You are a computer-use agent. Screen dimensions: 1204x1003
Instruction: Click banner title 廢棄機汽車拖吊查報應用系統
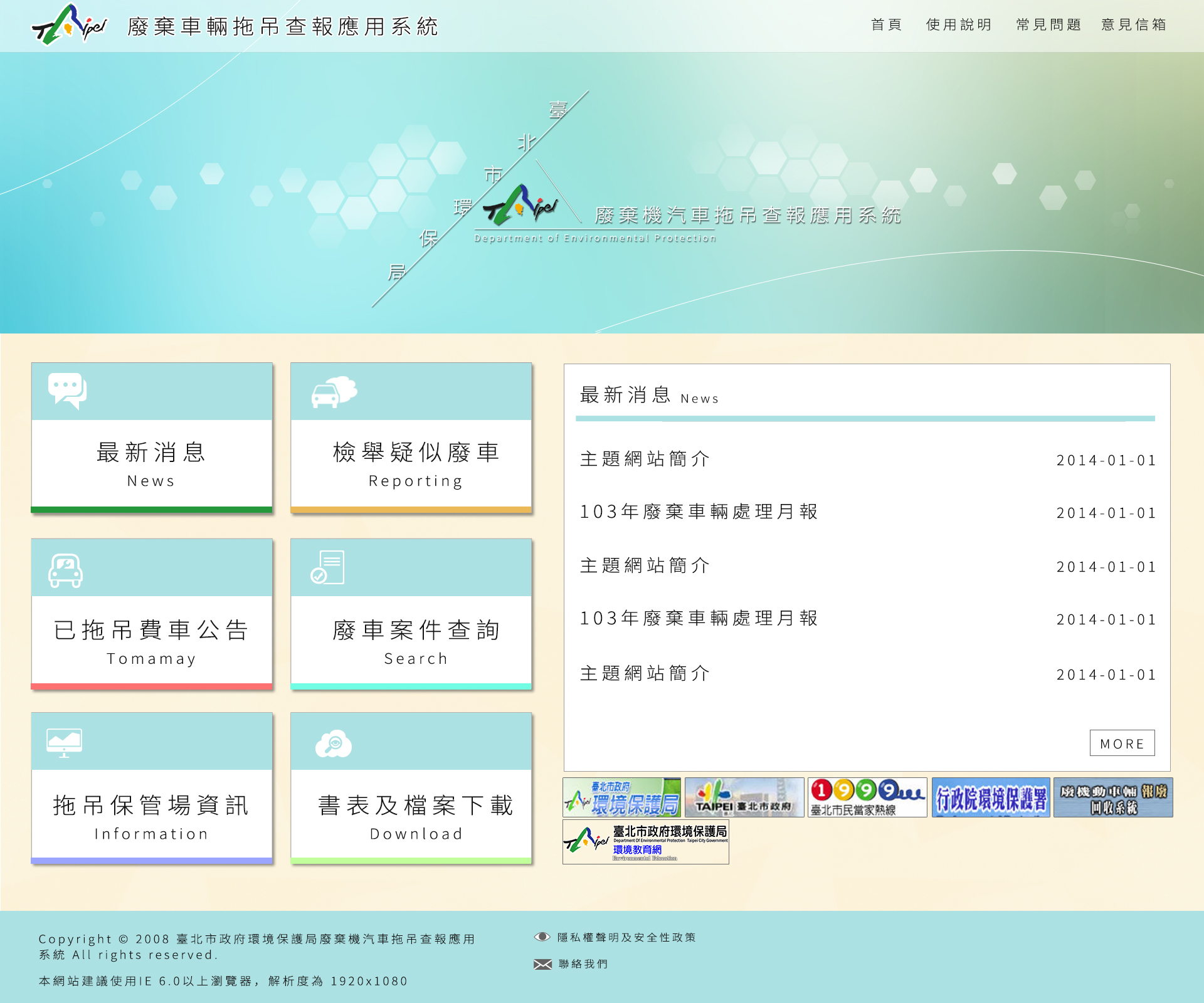pyautogui.click(x=747, y=216)
